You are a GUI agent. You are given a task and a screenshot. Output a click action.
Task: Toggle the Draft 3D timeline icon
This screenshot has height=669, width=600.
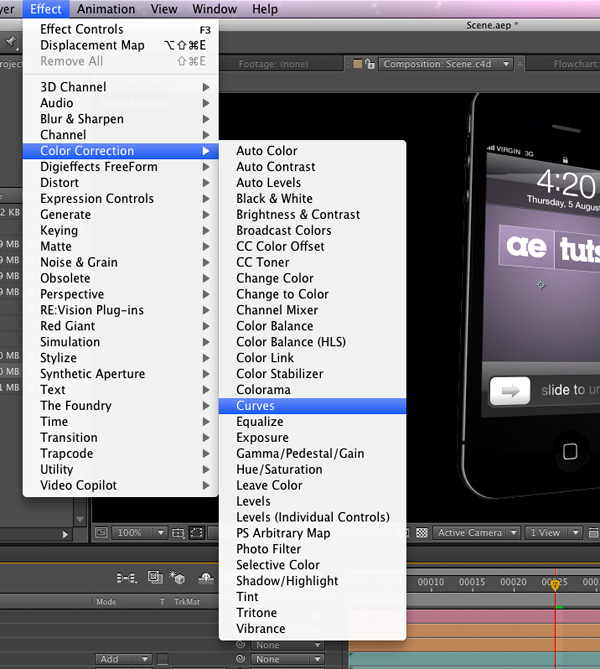pyautogui.click(x=177, y=578)
